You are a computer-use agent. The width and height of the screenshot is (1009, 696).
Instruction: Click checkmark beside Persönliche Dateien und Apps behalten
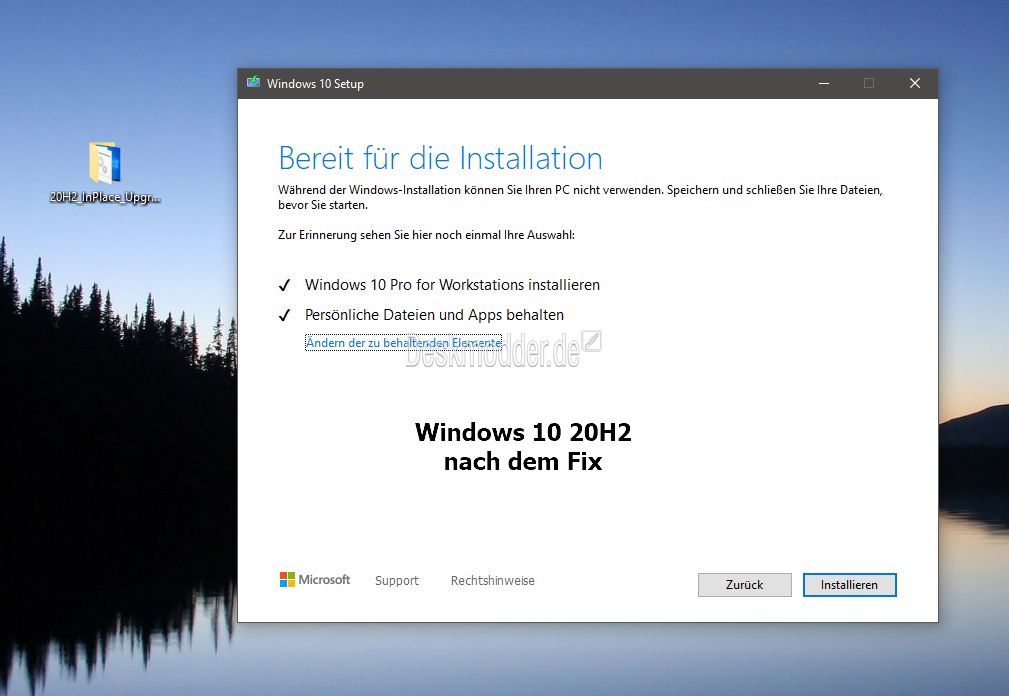[285, 315]
